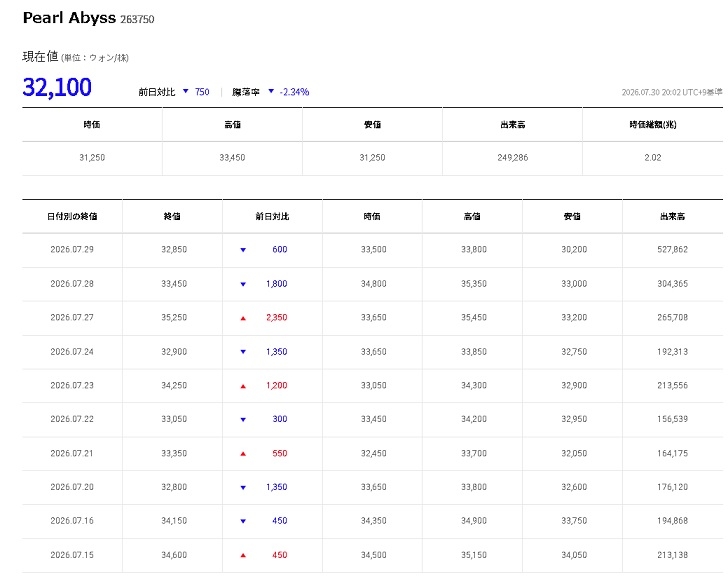This screenshot has height=579, width=728.
Task: Select the date 2026.07.16
Action: click(72, 521)
